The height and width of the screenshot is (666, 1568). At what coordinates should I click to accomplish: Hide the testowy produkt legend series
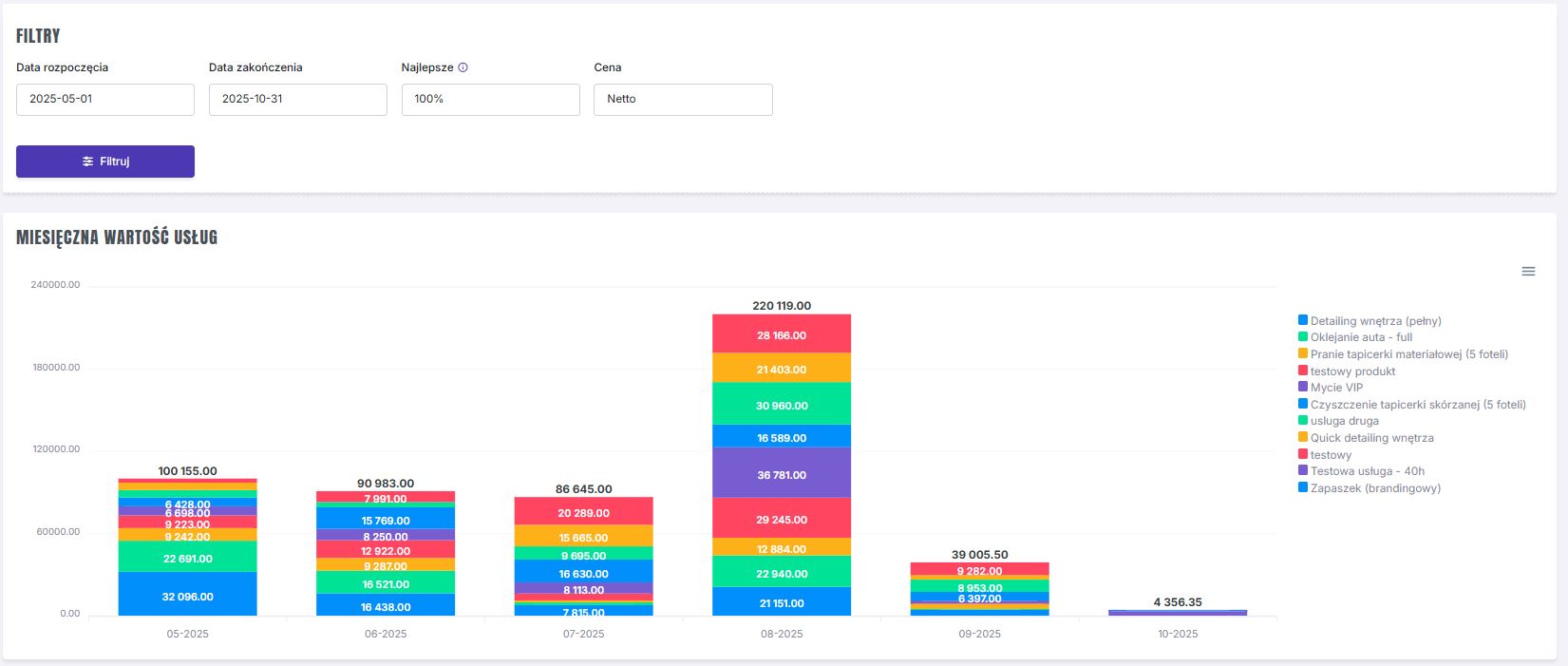pos(1352,371)
